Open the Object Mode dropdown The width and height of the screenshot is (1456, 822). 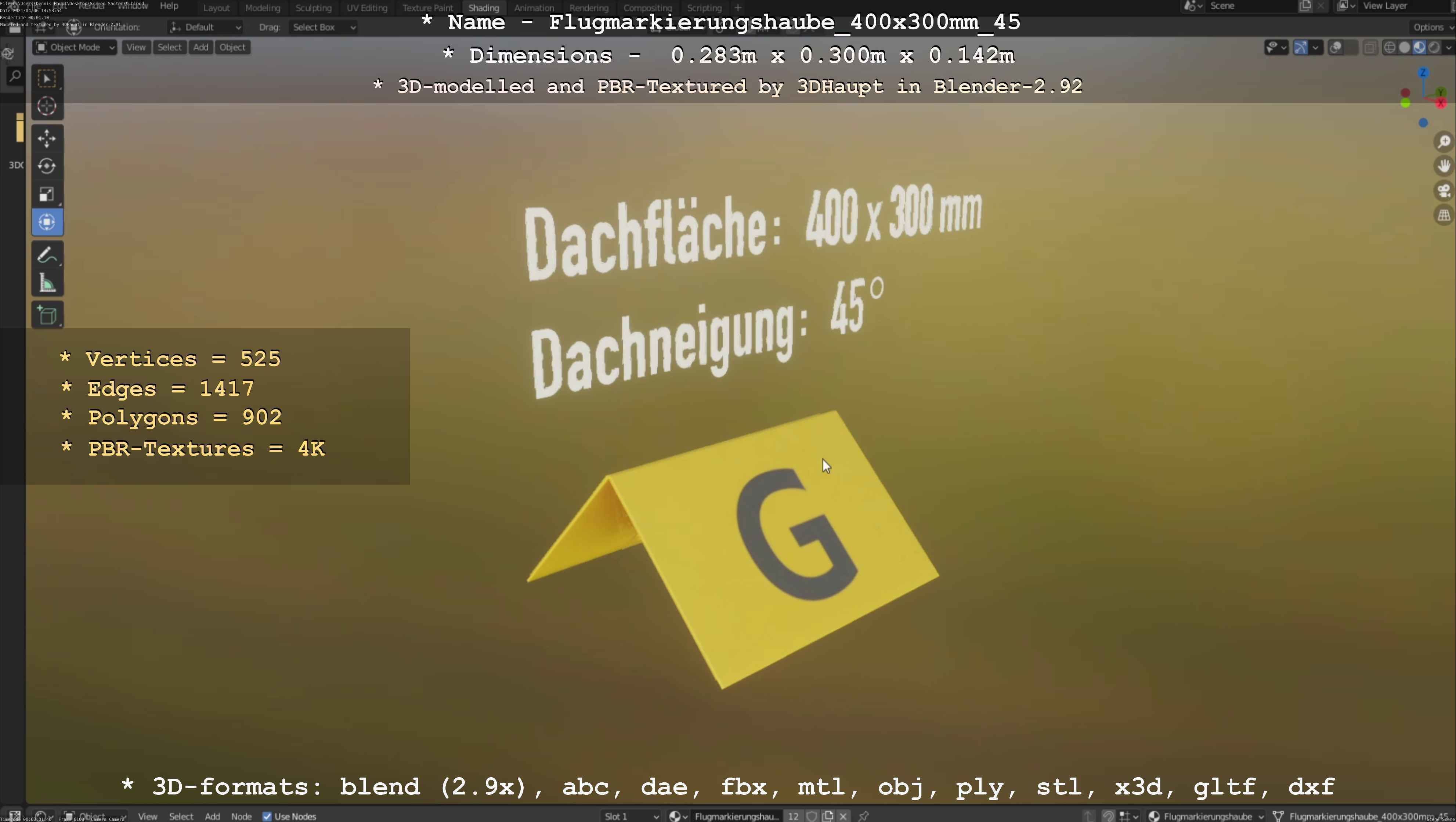pyautogui.click(x=75, y=47)
